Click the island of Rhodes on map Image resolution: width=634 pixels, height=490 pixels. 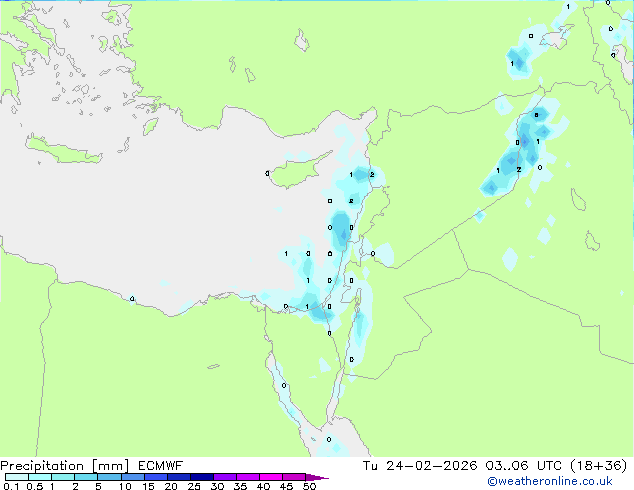click(x=150, y=127)
